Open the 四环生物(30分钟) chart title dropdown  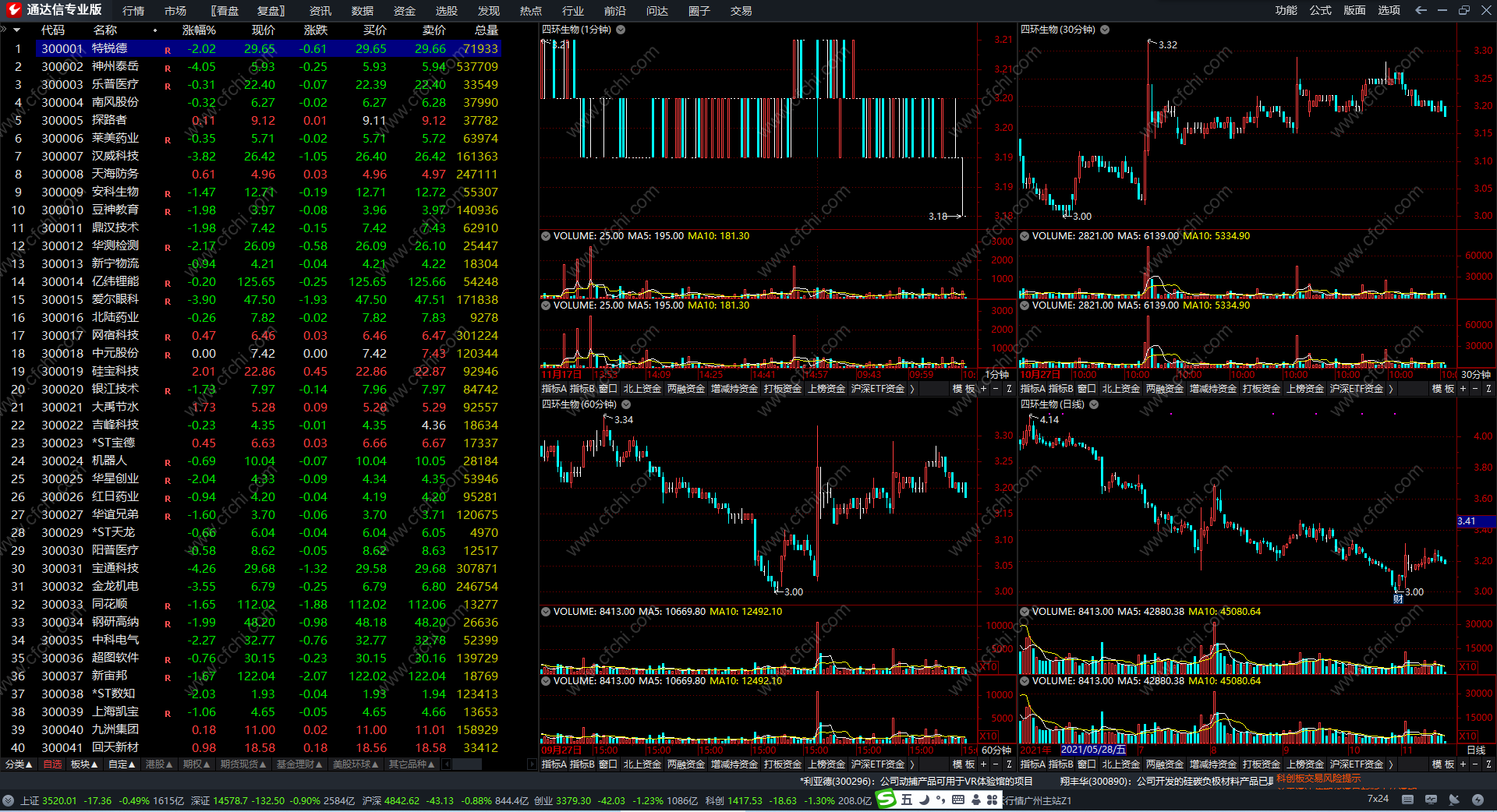(1105, 30)
